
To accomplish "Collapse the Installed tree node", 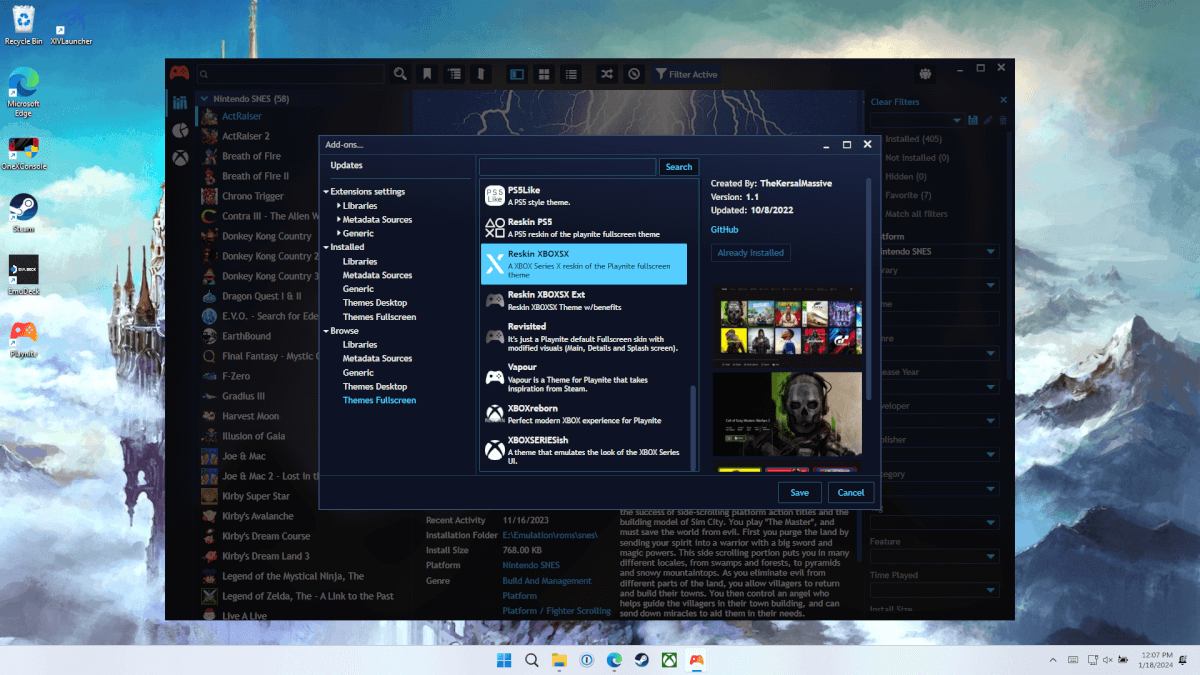I will click(x=326, y=247).
